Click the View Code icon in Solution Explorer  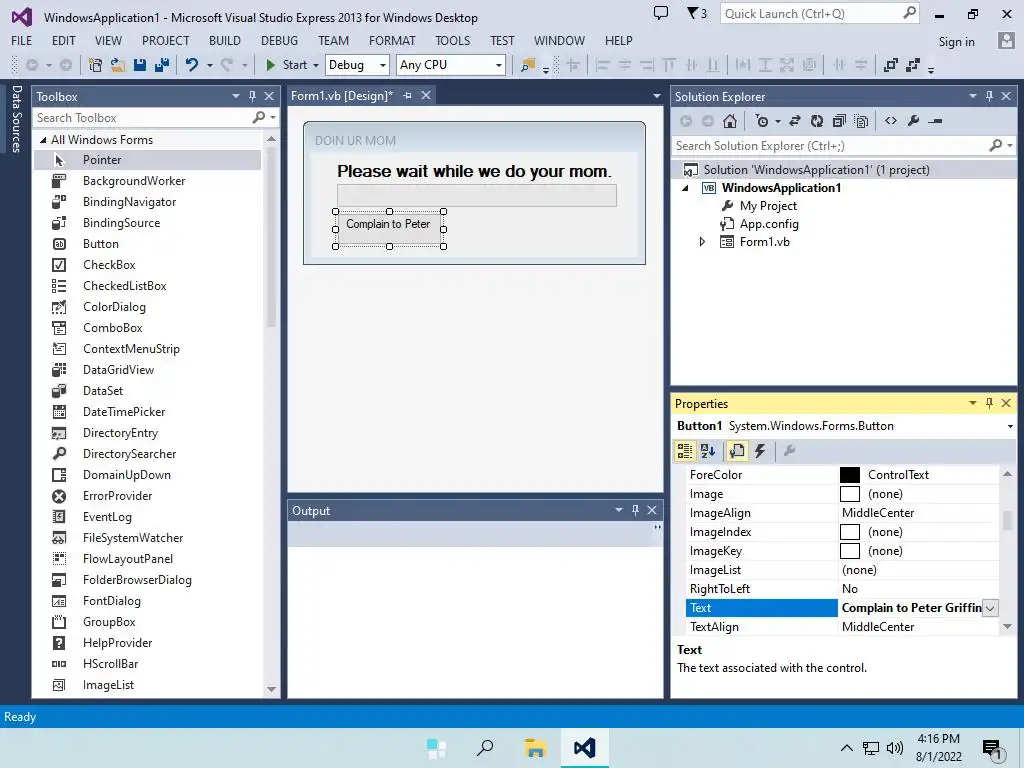[x=891, y=121]
